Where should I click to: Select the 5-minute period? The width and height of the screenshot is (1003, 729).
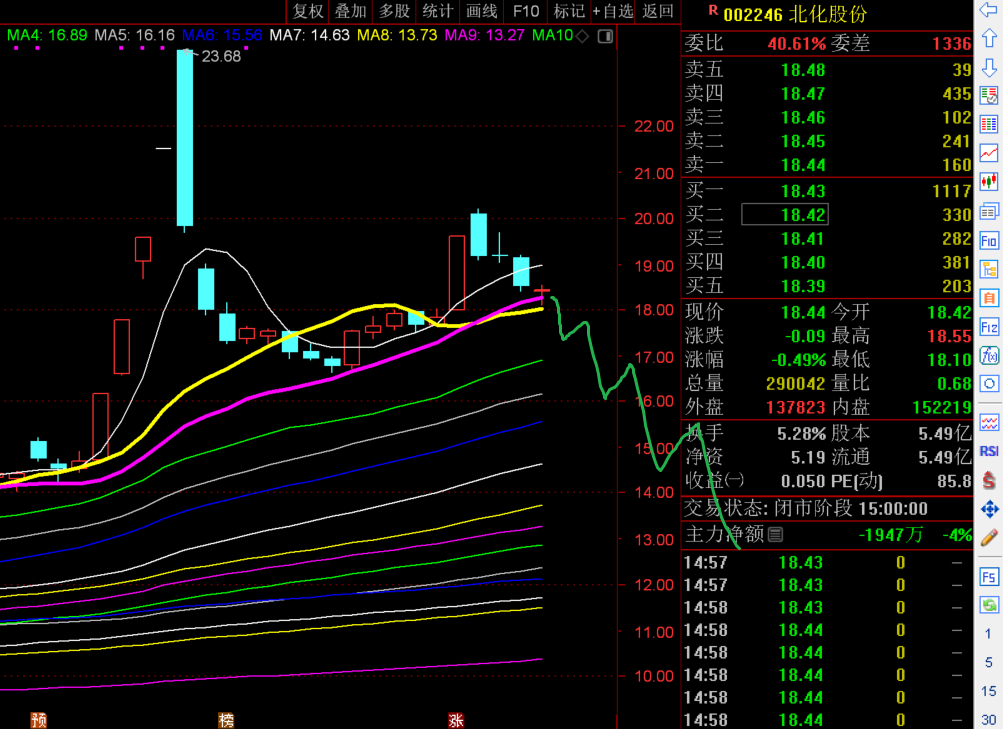(x=988, y=662)
